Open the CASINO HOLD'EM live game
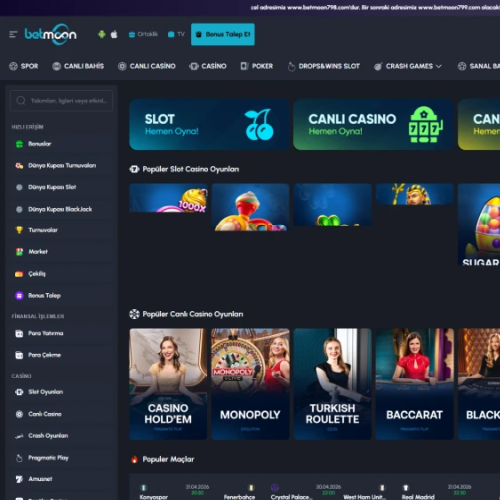This screenshot has height=500, width=500. 168,384
